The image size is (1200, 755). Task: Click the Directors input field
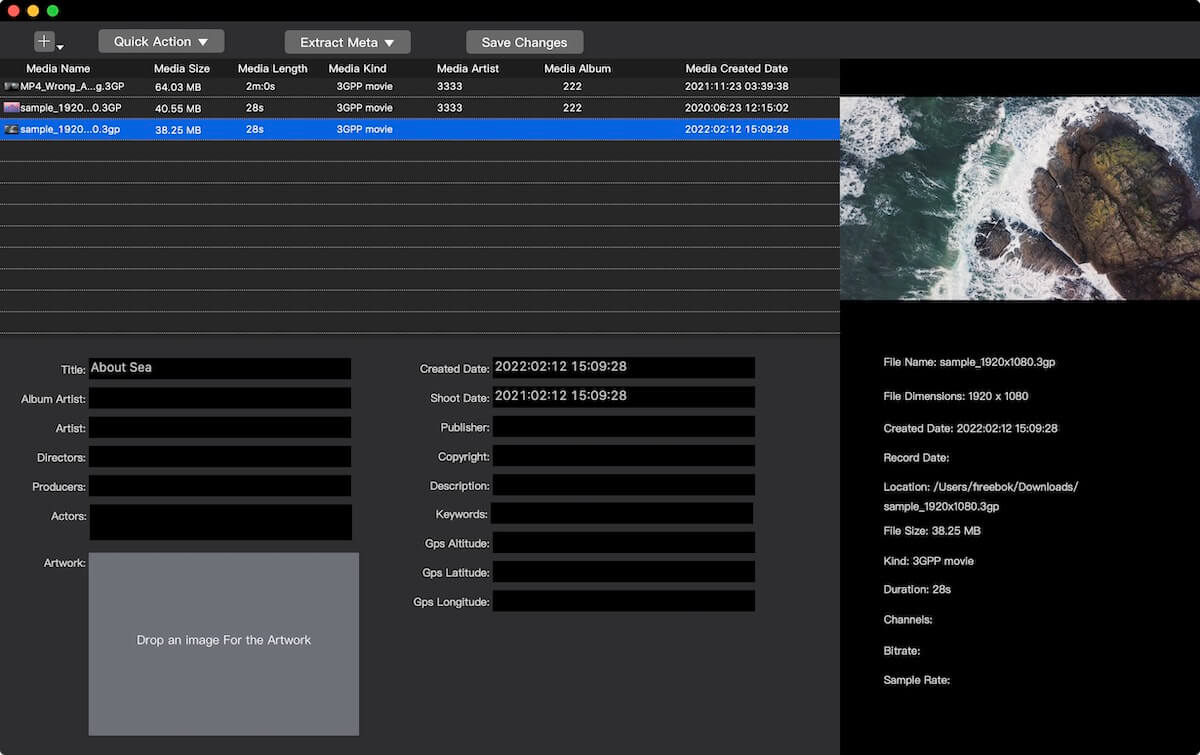[x=219, y=457]
